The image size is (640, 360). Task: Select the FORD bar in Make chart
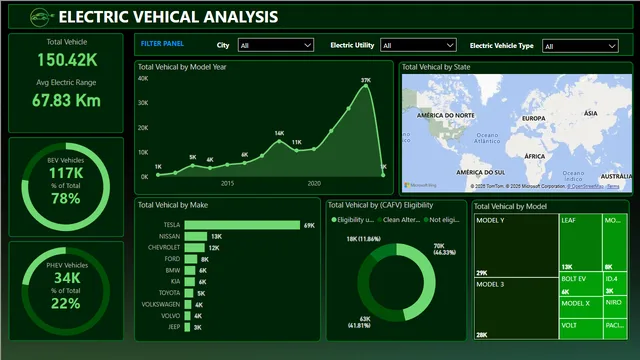point(191,259)
